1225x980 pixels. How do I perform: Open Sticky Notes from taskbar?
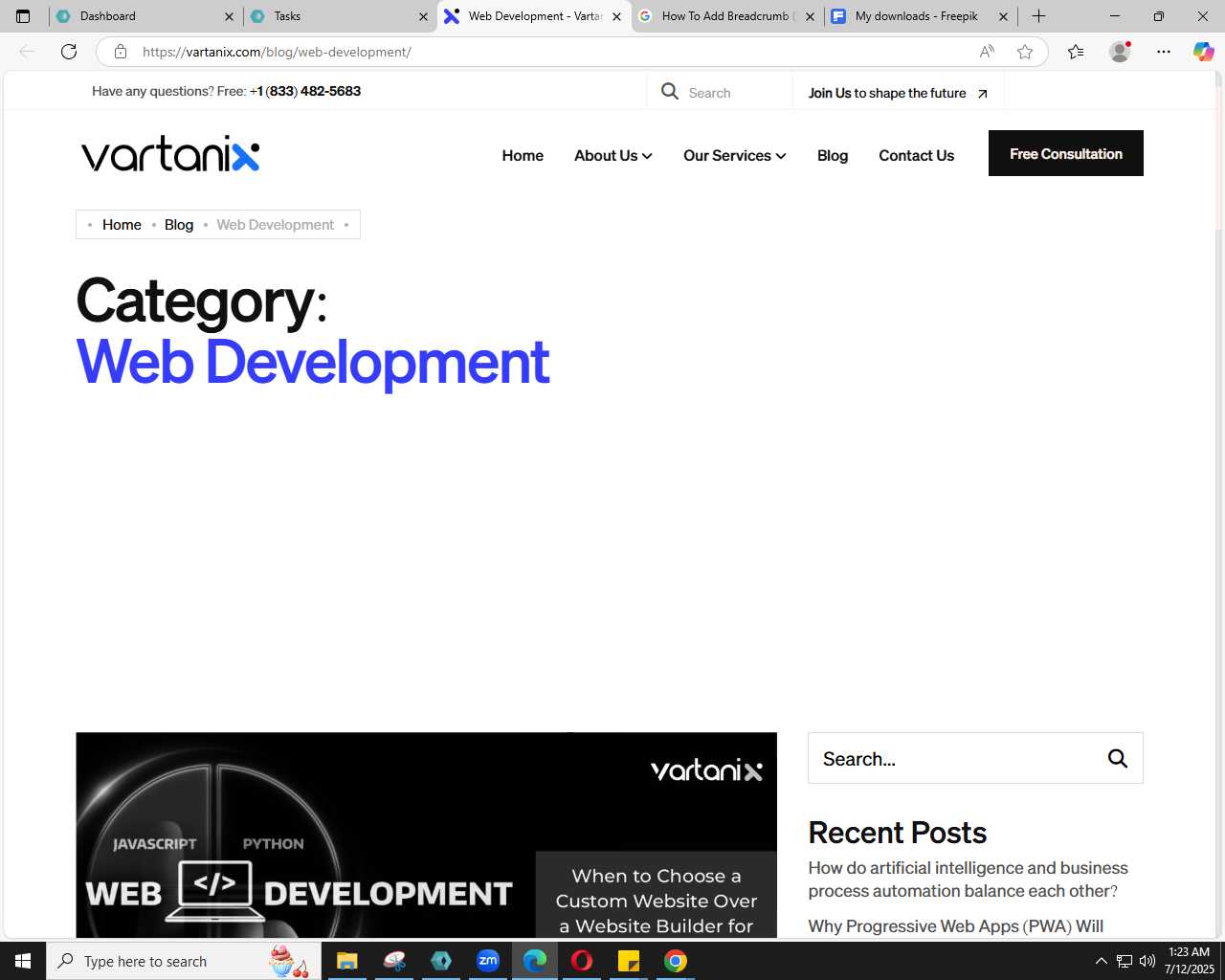629,961
